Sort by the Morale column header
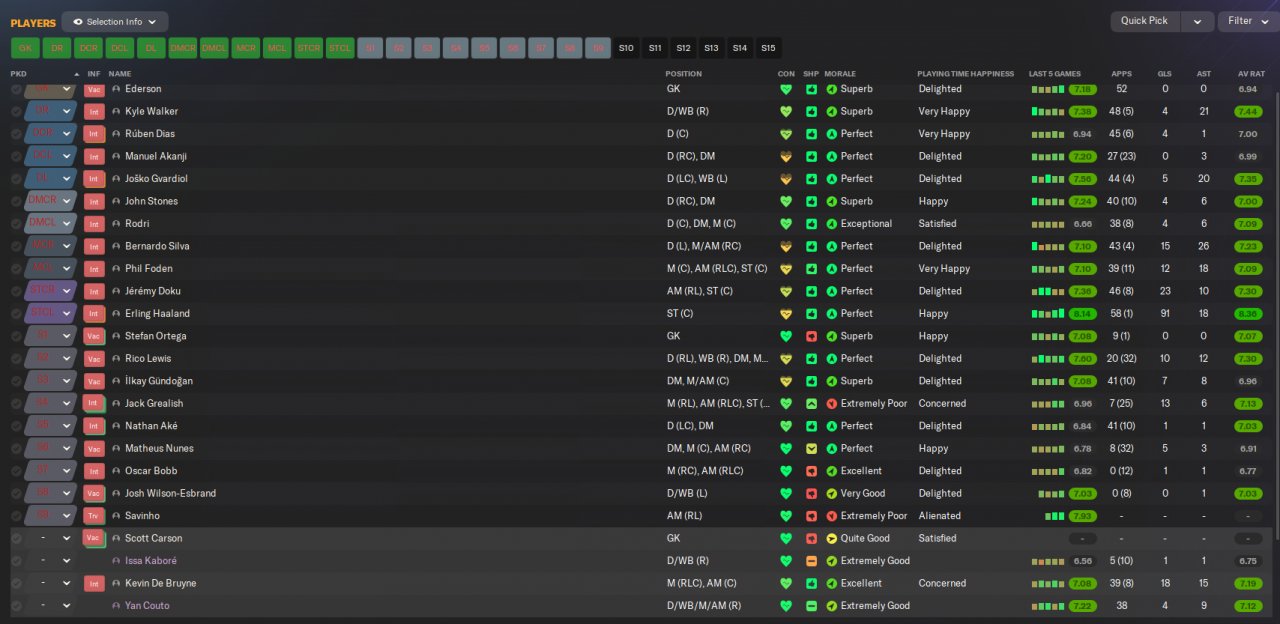Viewport: 1280px width, 624px height. [840, 74]
